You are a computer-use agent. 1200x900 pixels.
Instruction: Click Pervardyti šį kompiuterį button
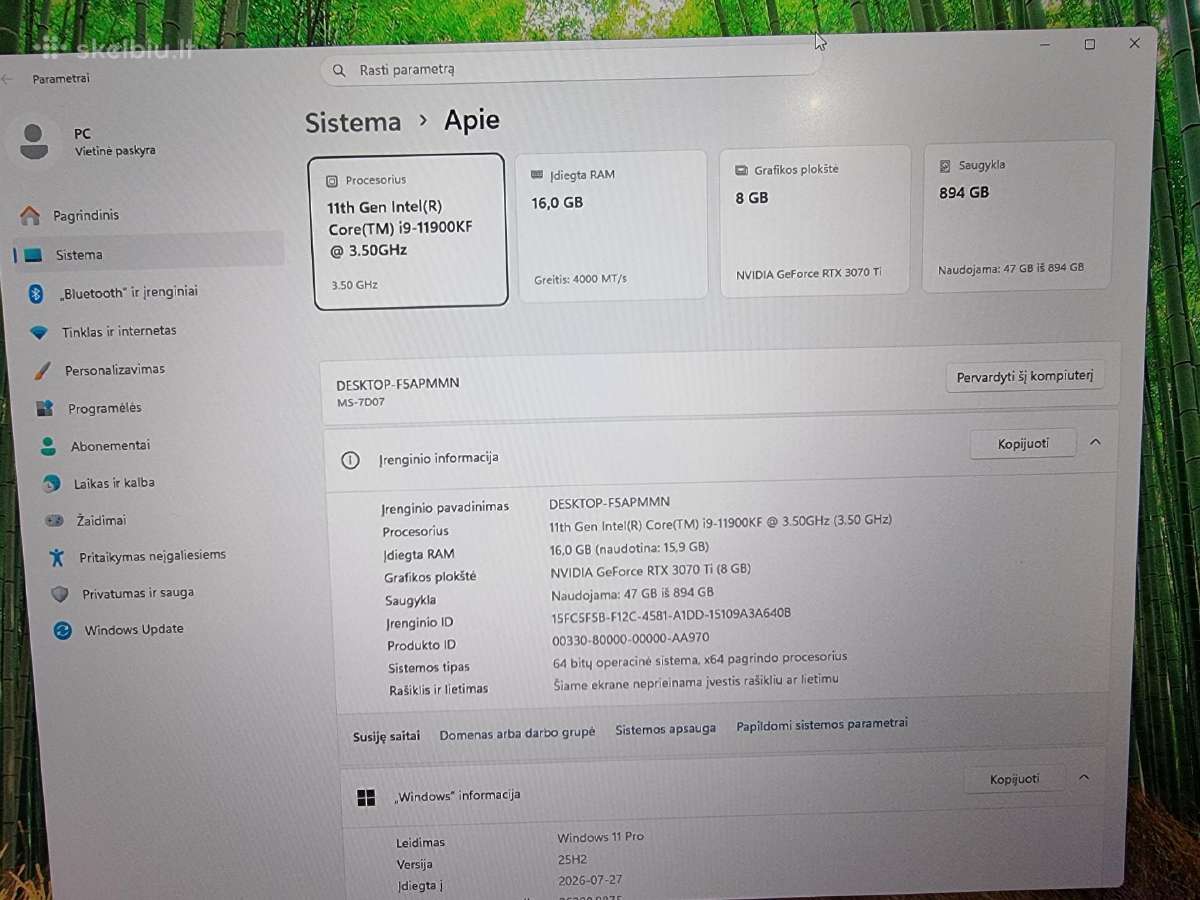point(1025,376)
